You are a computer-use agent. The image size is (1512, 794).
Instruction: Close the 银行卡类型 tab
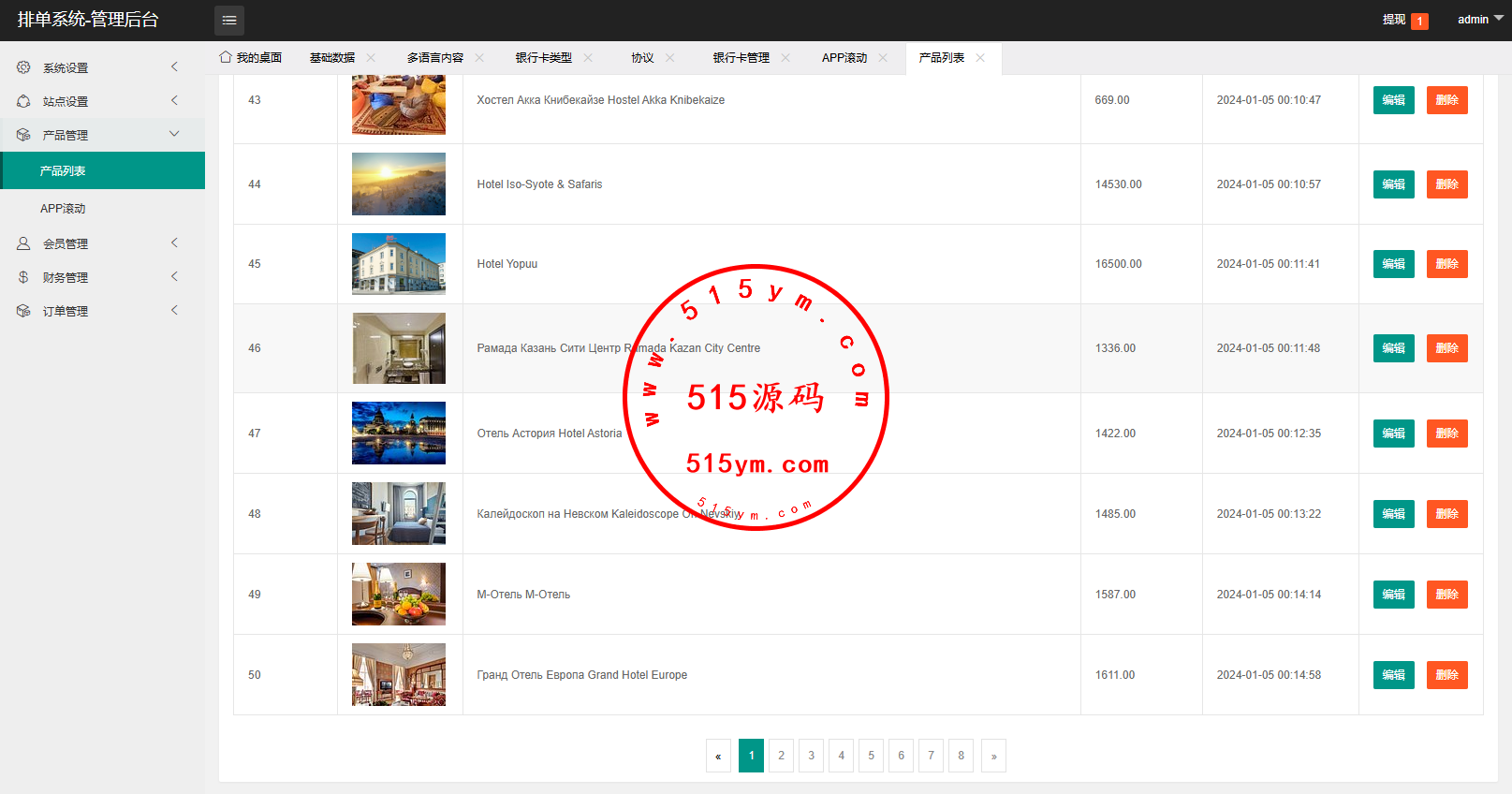click(588, 58)
